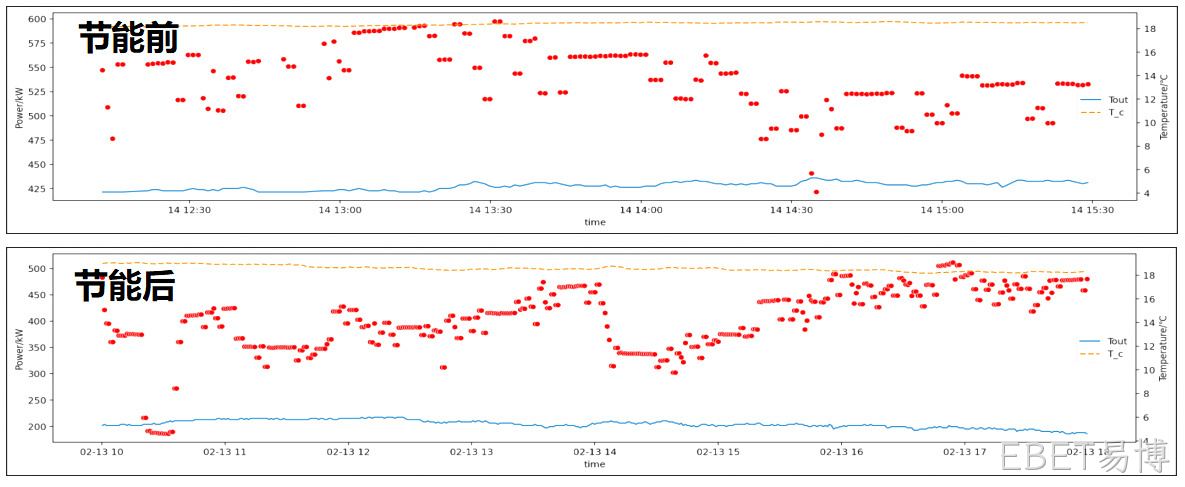Click the 350 power tick on bottom chart
Viewport: 1185px width, 487px height.
click(x=38, y=348)
